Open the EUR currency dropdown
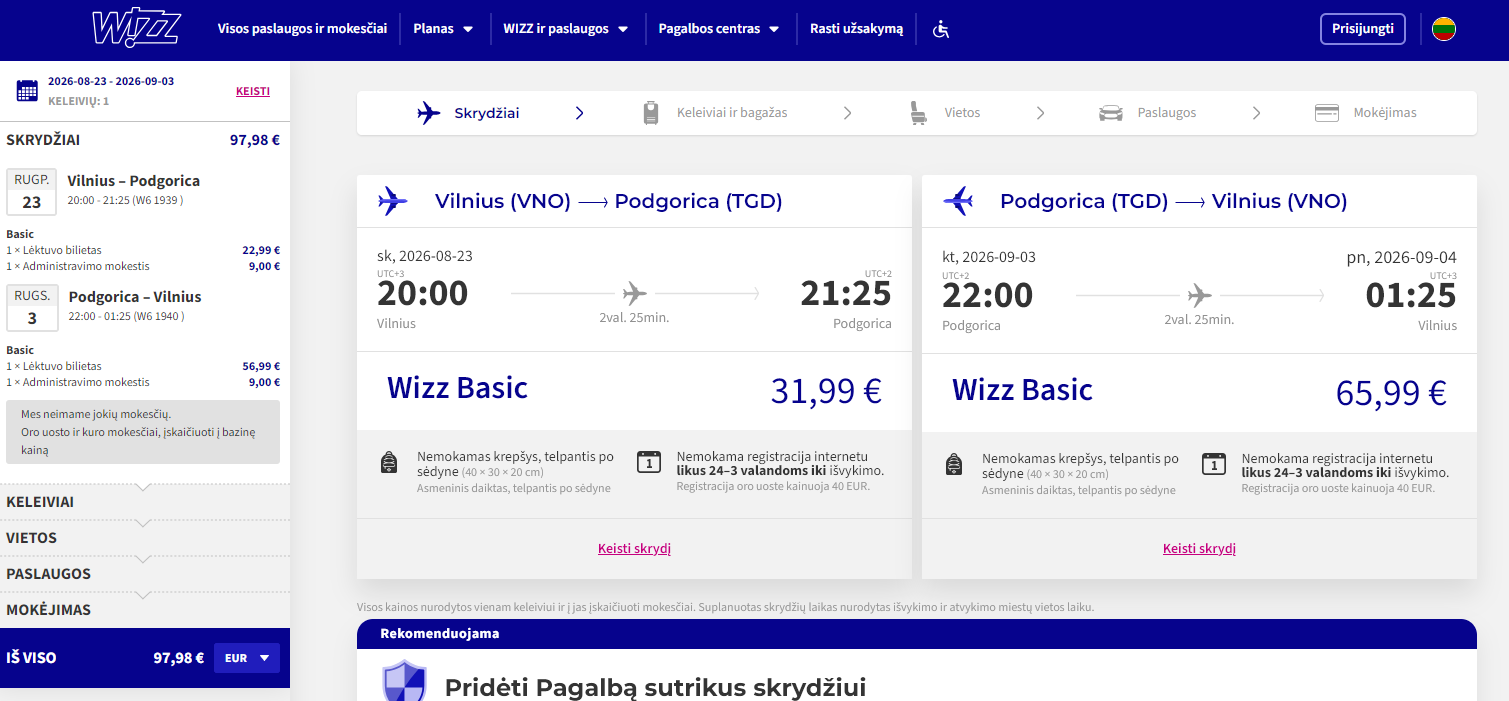 (x=247, y=658)
